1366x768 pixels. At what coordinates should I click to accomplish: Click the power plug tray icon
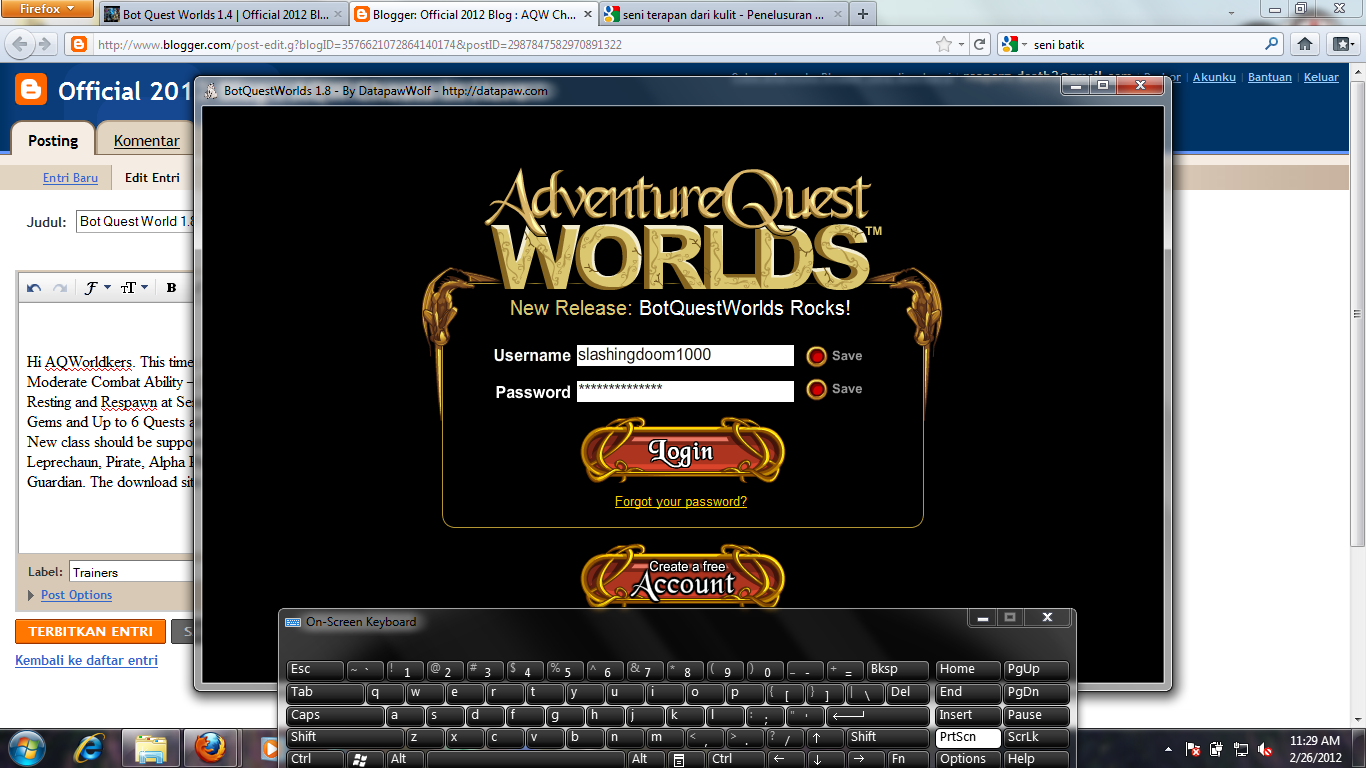tap(1216, 749)
